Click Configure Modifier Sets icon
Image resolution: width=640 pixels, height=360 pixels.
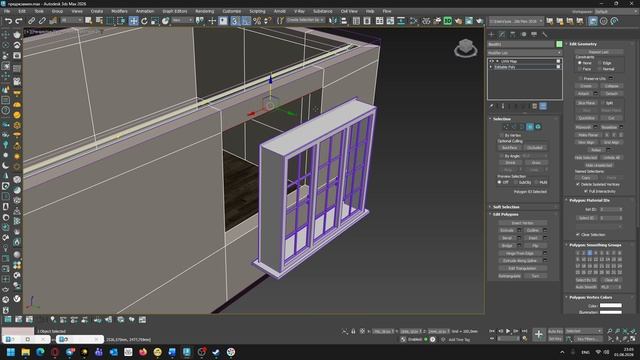[x=535, y=106]
